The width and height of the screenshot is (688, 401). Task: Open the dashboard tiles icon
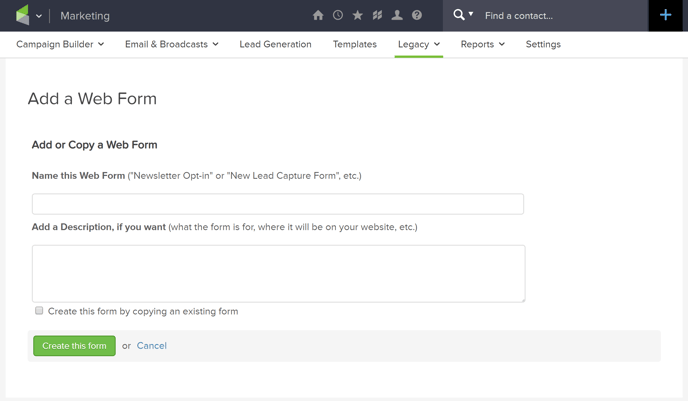point(377,15)
